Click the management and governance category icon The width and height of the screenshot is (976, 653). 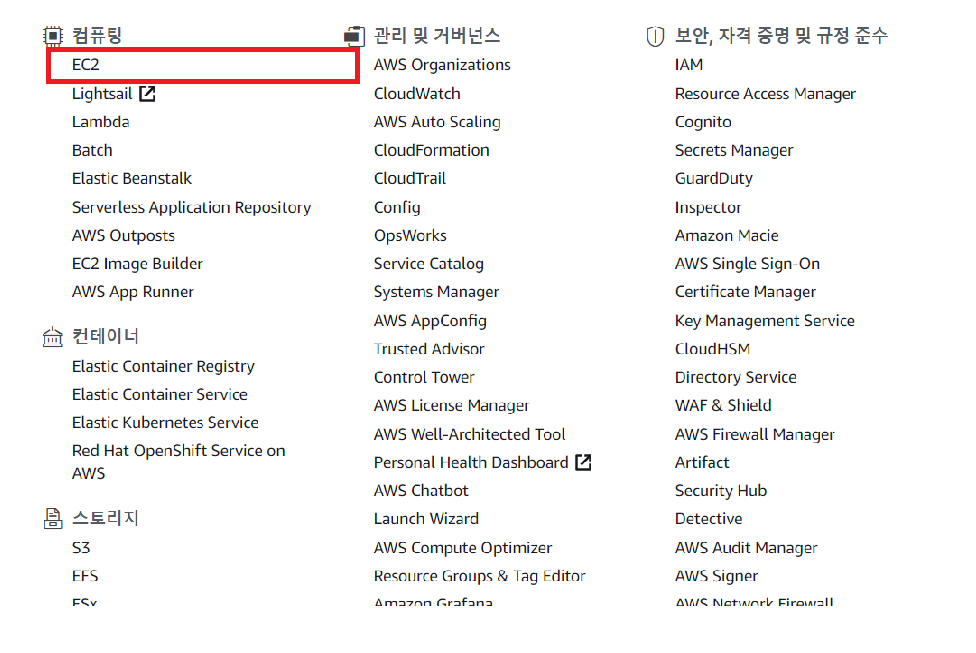point(354,36)
